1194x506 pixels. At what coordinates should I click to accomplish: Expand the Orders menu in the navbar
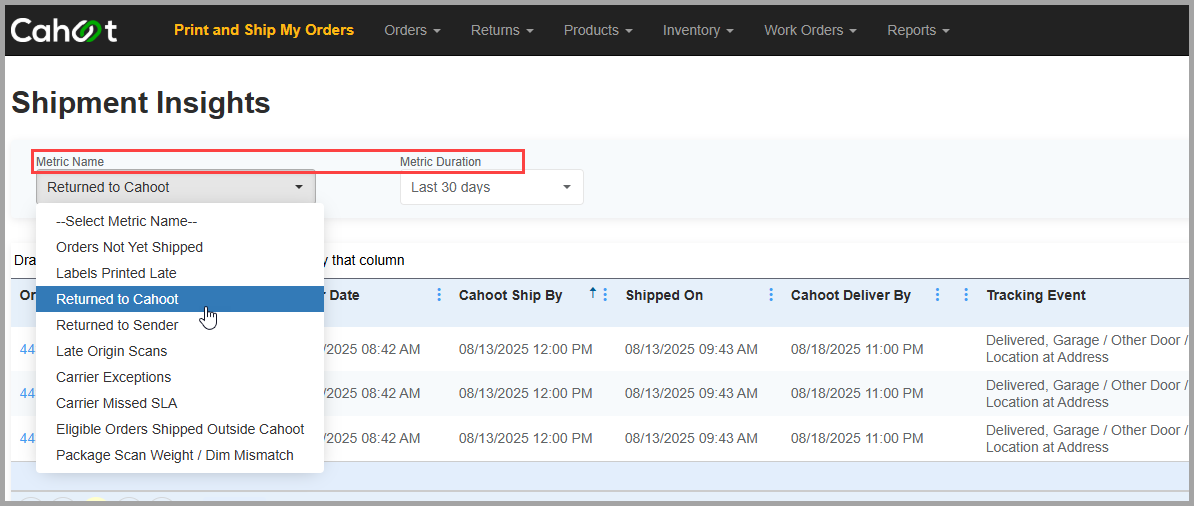413,30
